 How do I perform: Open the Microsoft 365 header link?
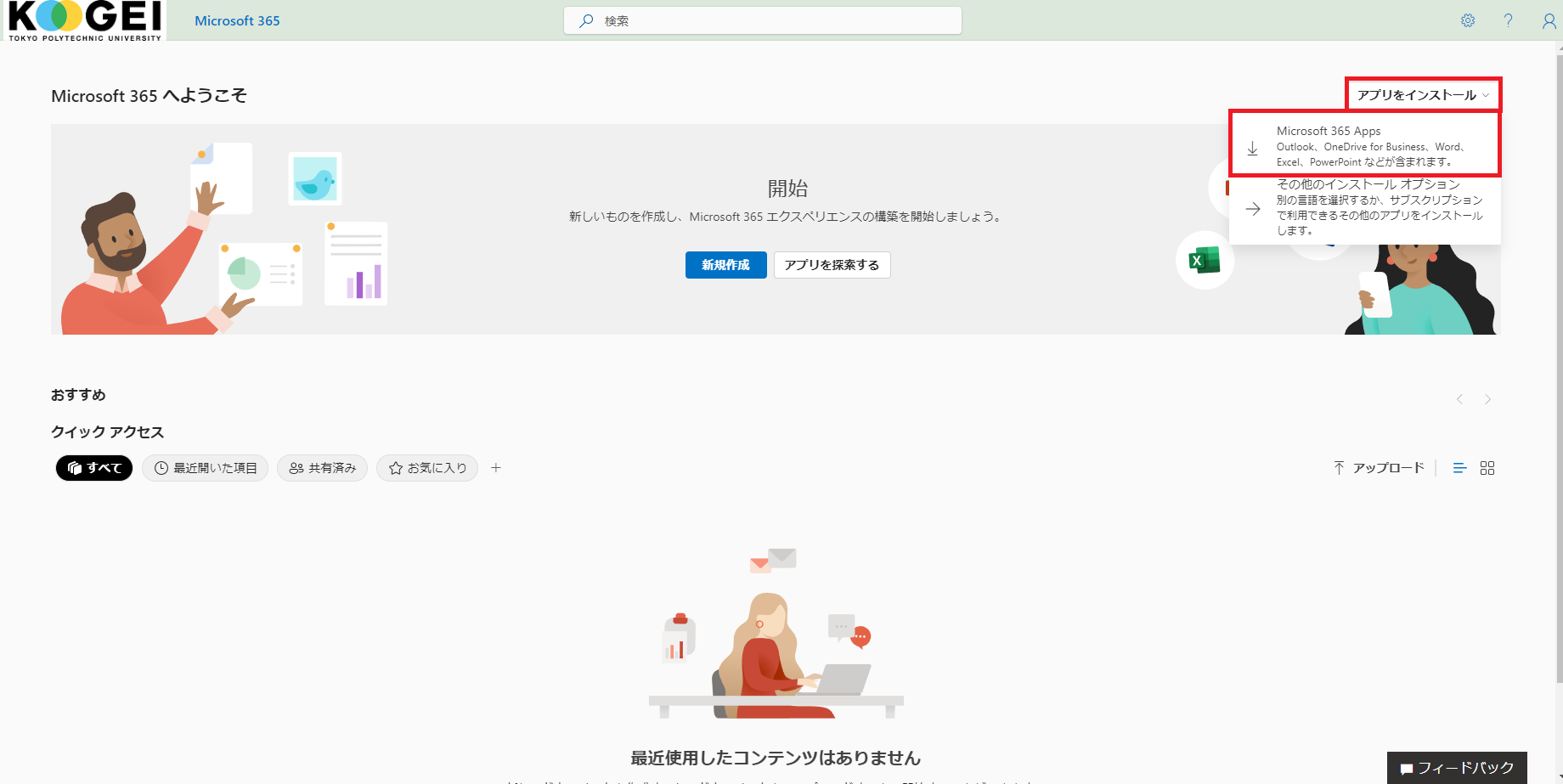(237, 20)
